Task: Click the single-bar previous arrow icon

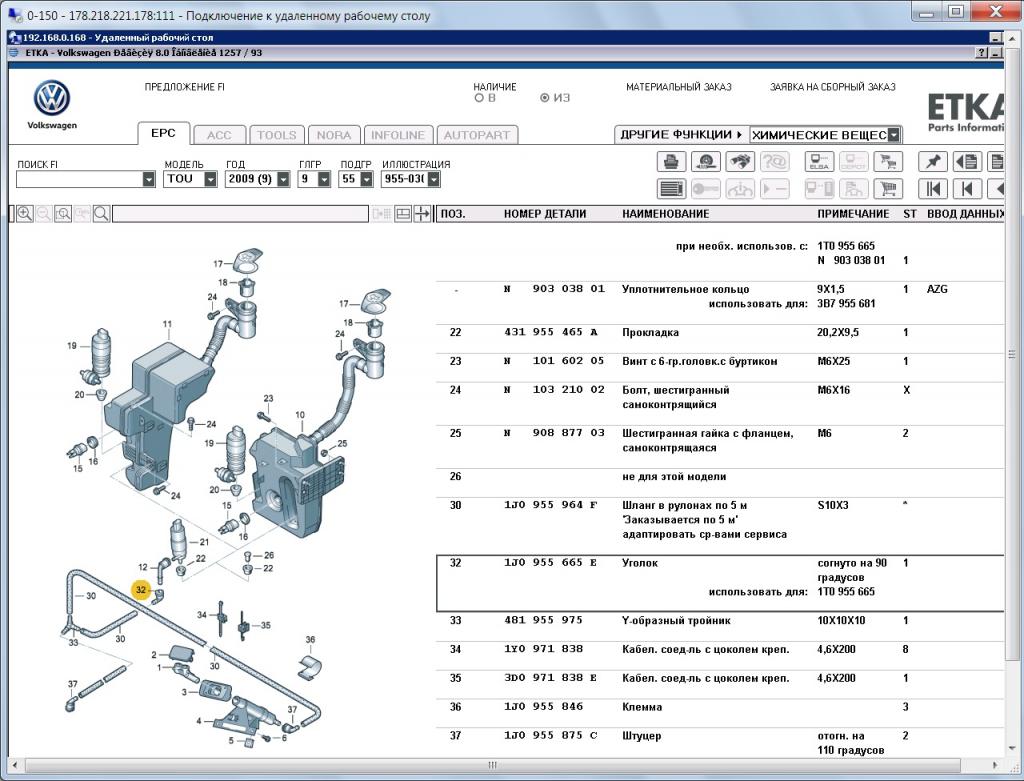Action: pyautogui.click(x=967, y=189)
